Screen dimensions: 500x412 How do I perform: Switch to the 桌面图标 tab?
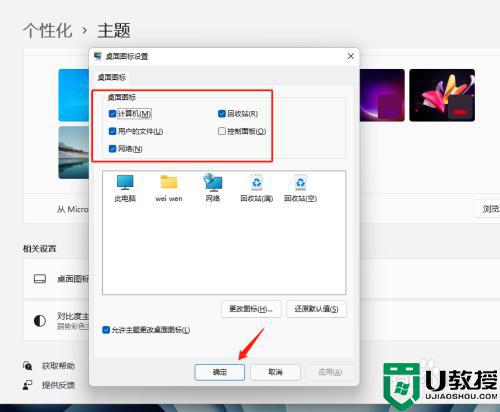pyautogui.click(x=112, y=77)
